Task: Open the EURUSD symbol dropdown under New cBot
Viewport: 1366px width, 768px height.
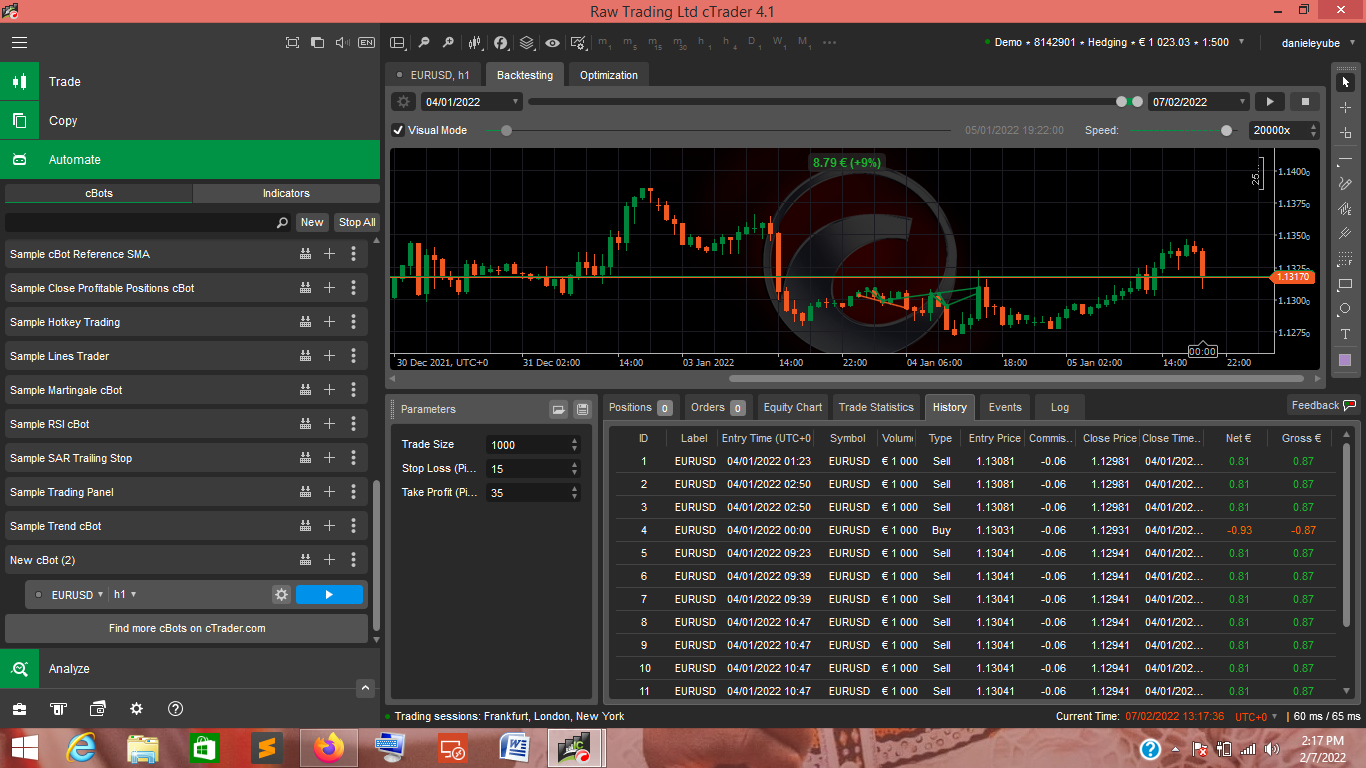Action: point(77,594)
